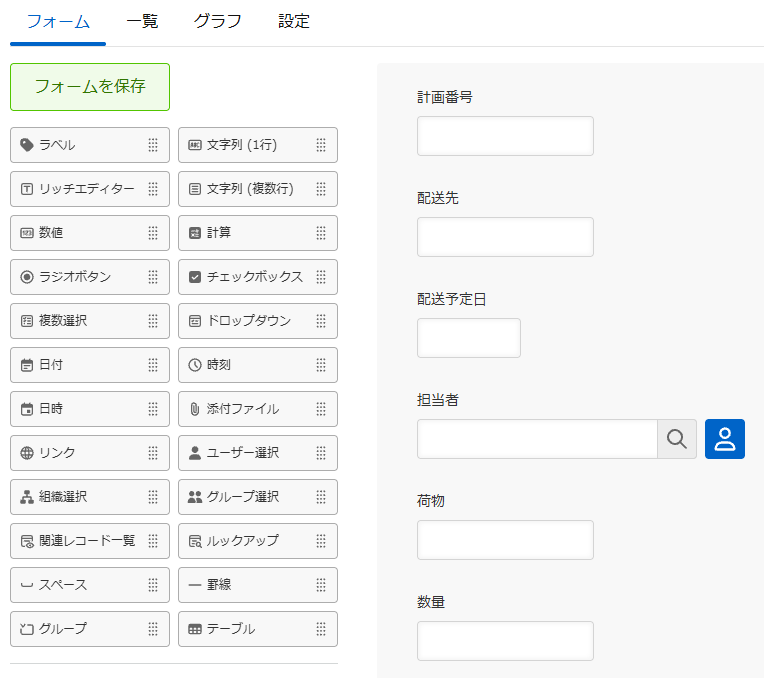Click the 添付ファイル label text
Image resolution: width=764 pixels, height=678 pixels.
tap(243, 409)
